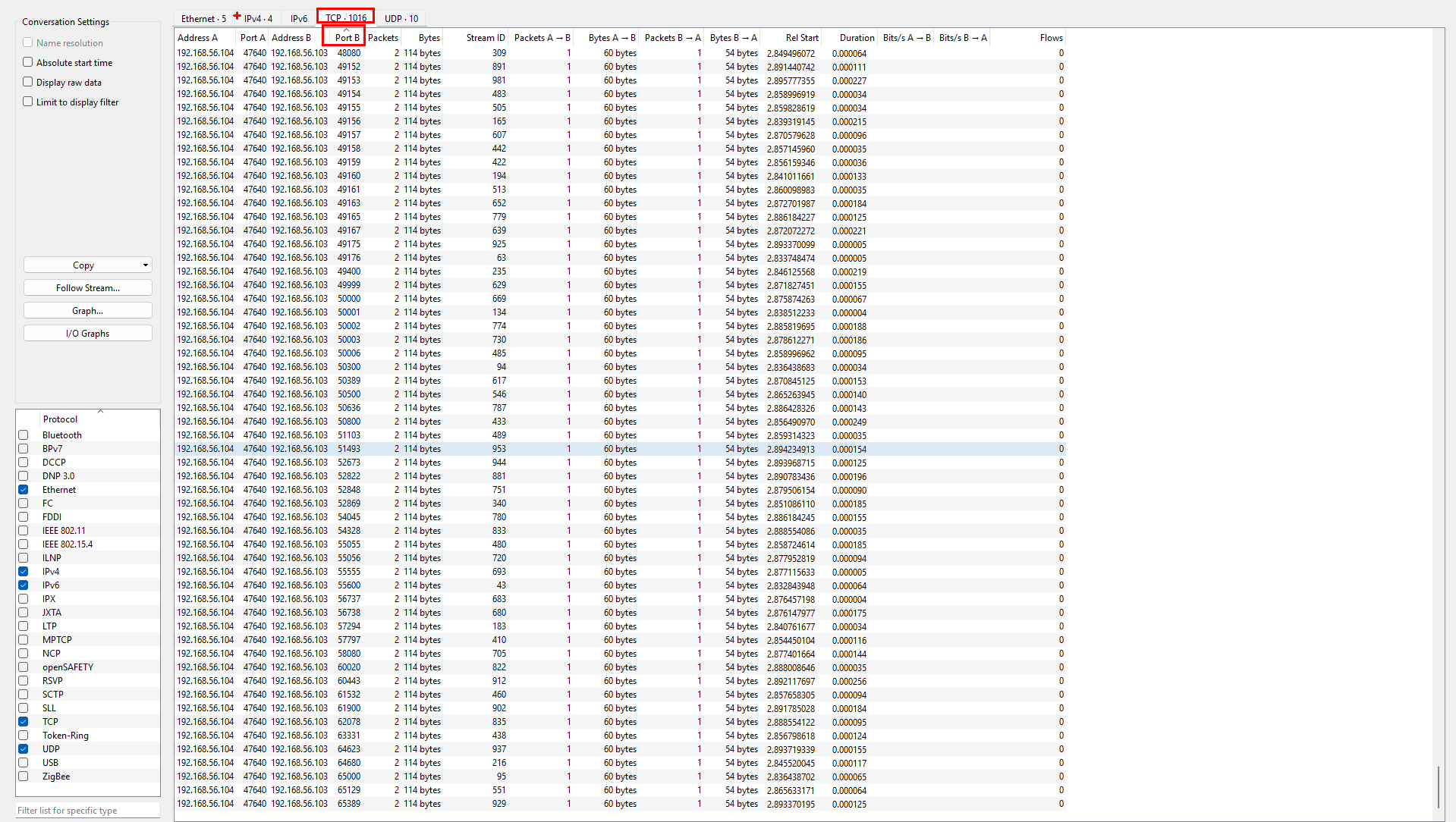This screenshot has width=1456, height=822.
Task: Toggle Display raw data checkbox
Action: [28, 82]
